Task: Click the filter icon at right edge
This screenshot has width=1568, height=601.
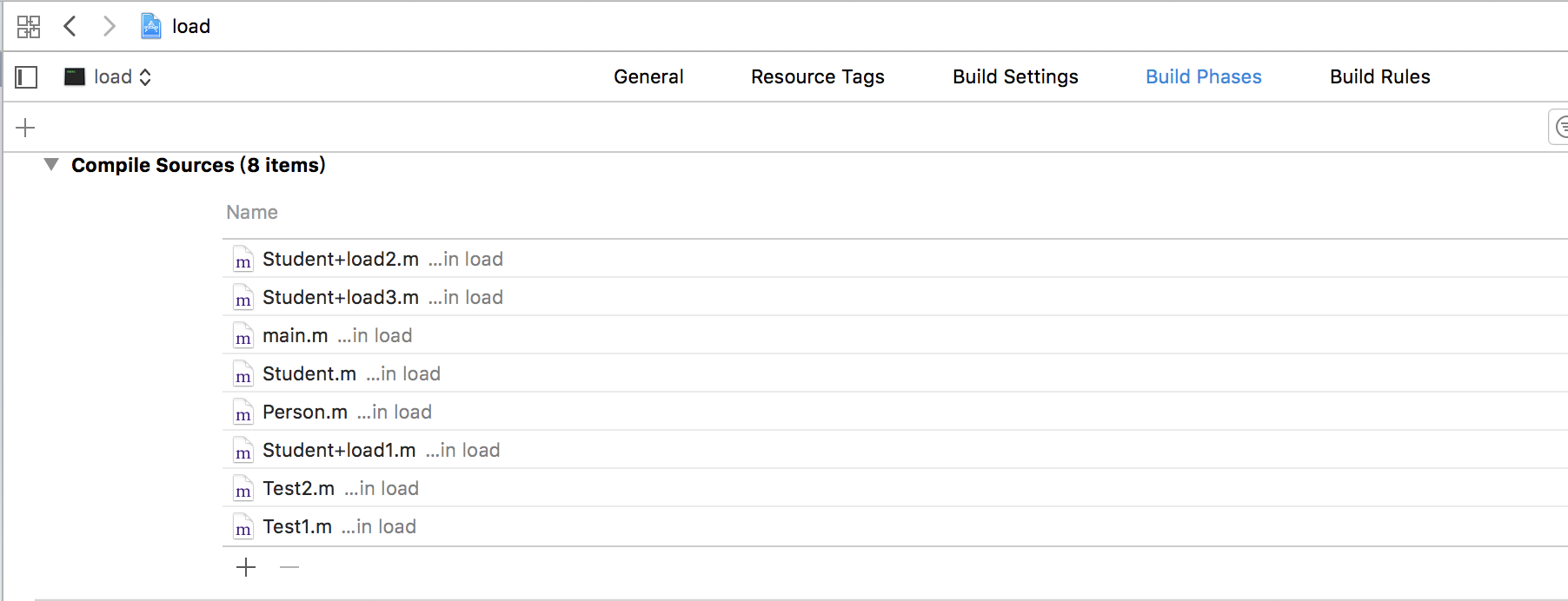Action: (x=1560, y=128)
